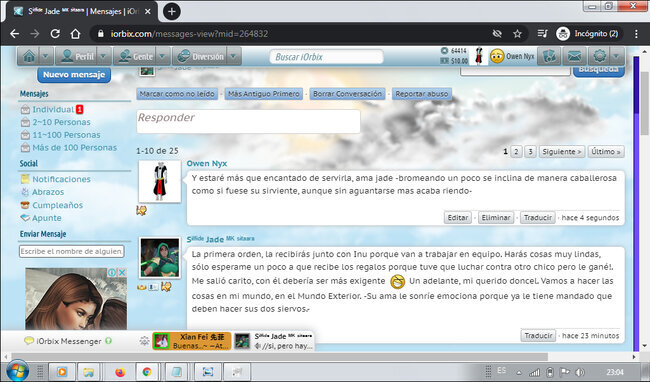This screenshot has height=382, width=650.
Task: Open the Sílfide Jade sender name link
Action: (220, 239)
